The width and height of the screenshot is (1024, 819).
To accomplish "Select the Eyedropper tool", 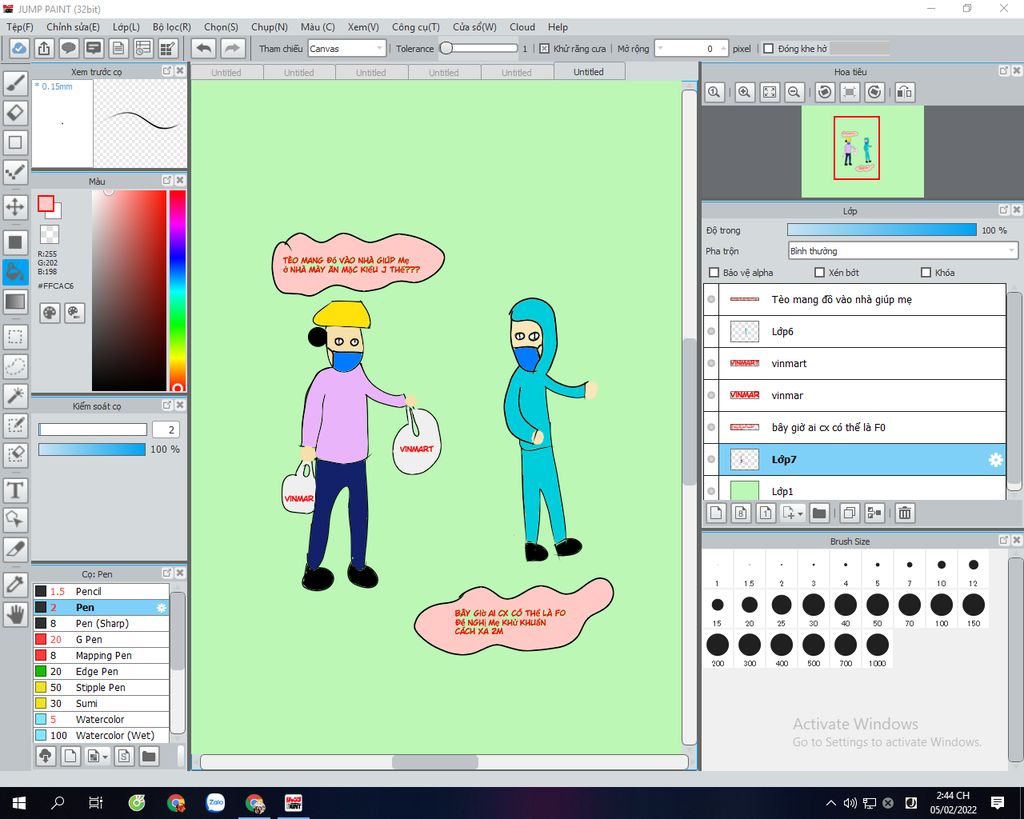I will click(15, 585).
